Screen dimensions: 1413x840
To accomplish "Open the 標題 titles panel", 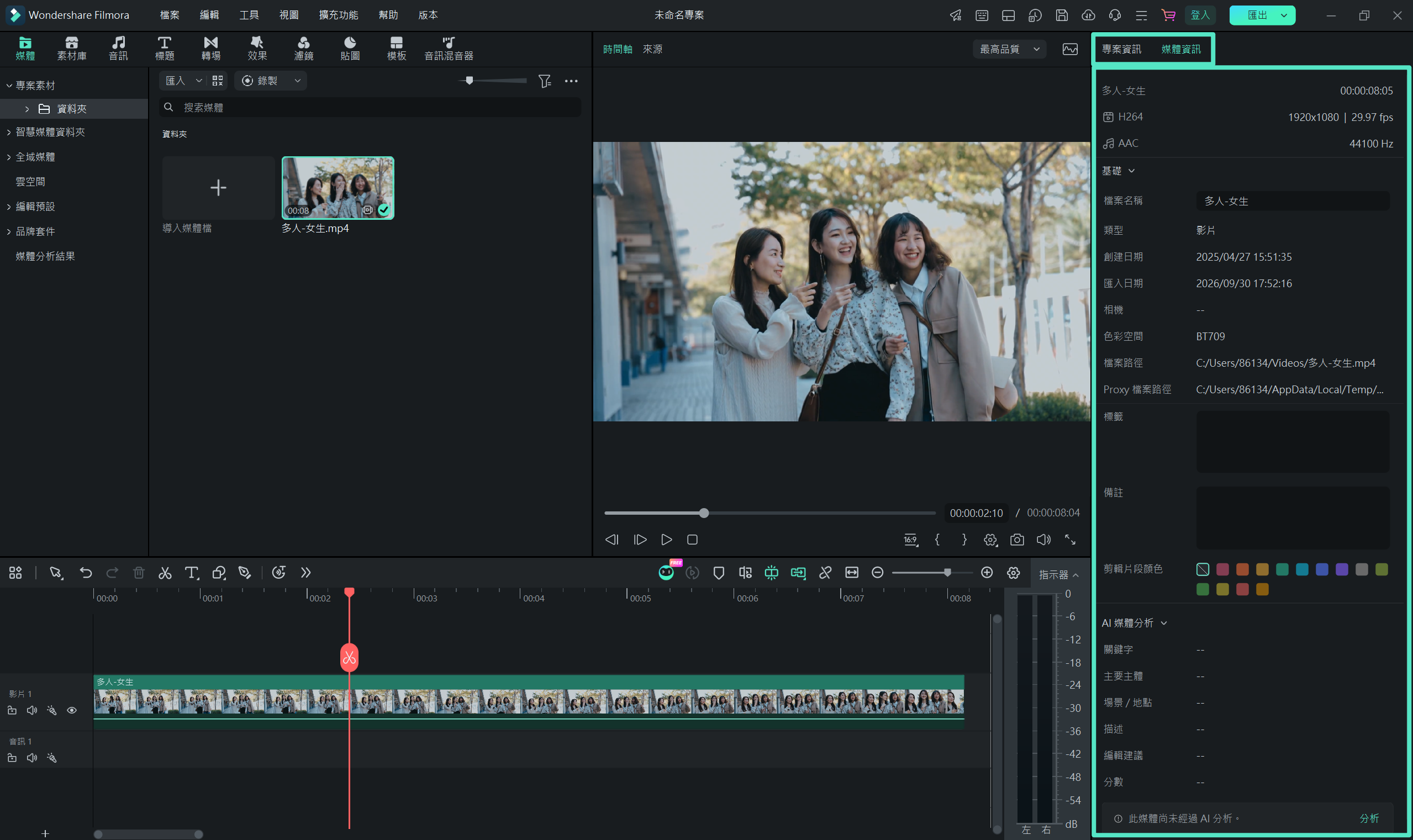I will 164,48.
